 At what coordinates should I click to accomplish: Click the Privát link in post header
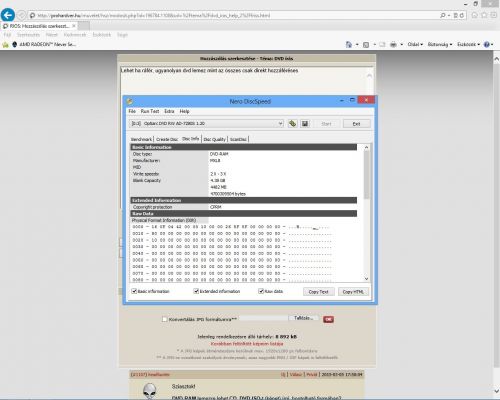312,375
